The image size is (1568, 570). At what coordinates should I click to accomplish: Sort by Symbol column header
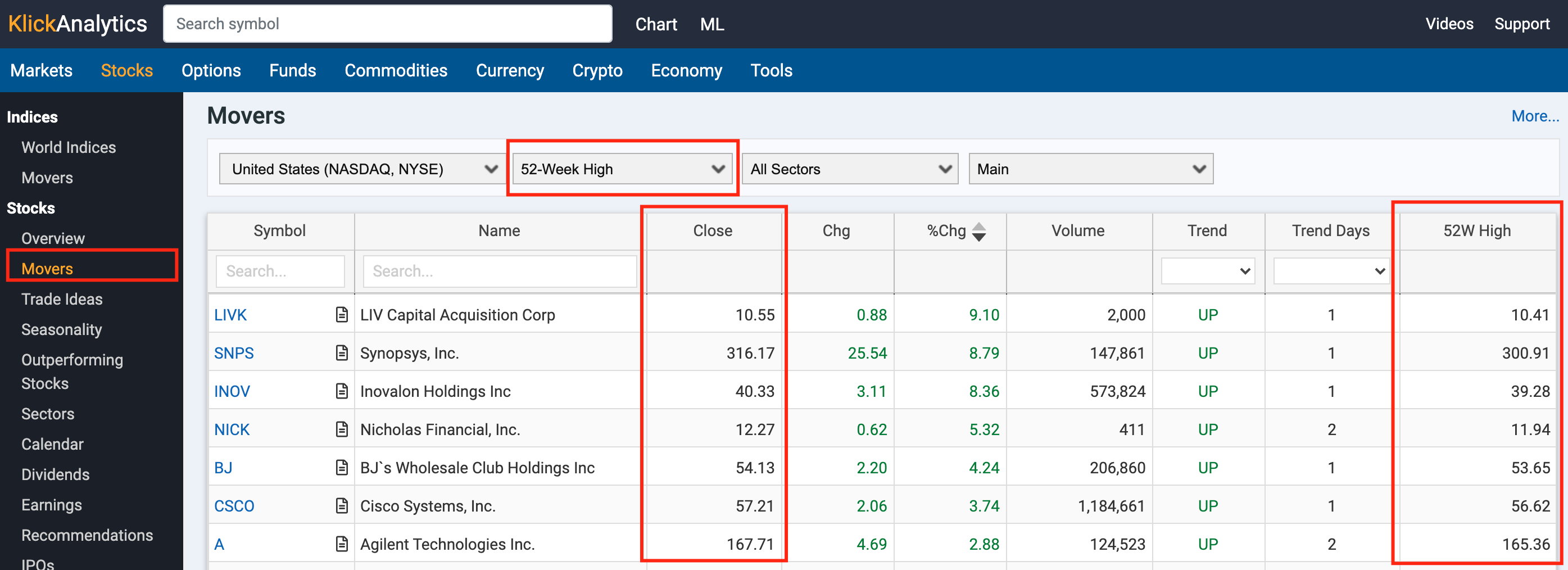pyautogui.click(x=280, y=231)
